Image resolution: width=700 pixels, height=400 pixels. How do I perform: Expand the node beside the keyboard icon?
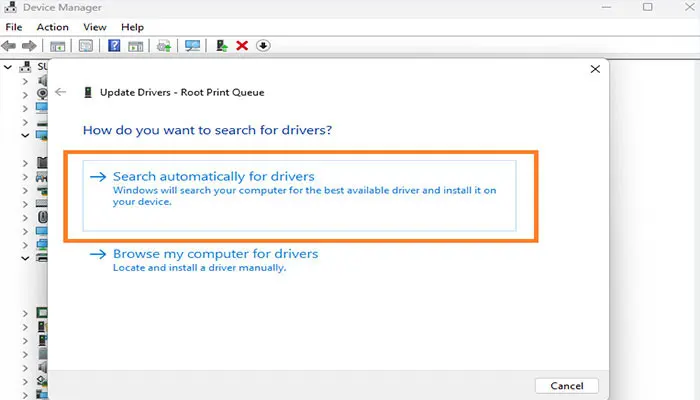coord(25,204)
